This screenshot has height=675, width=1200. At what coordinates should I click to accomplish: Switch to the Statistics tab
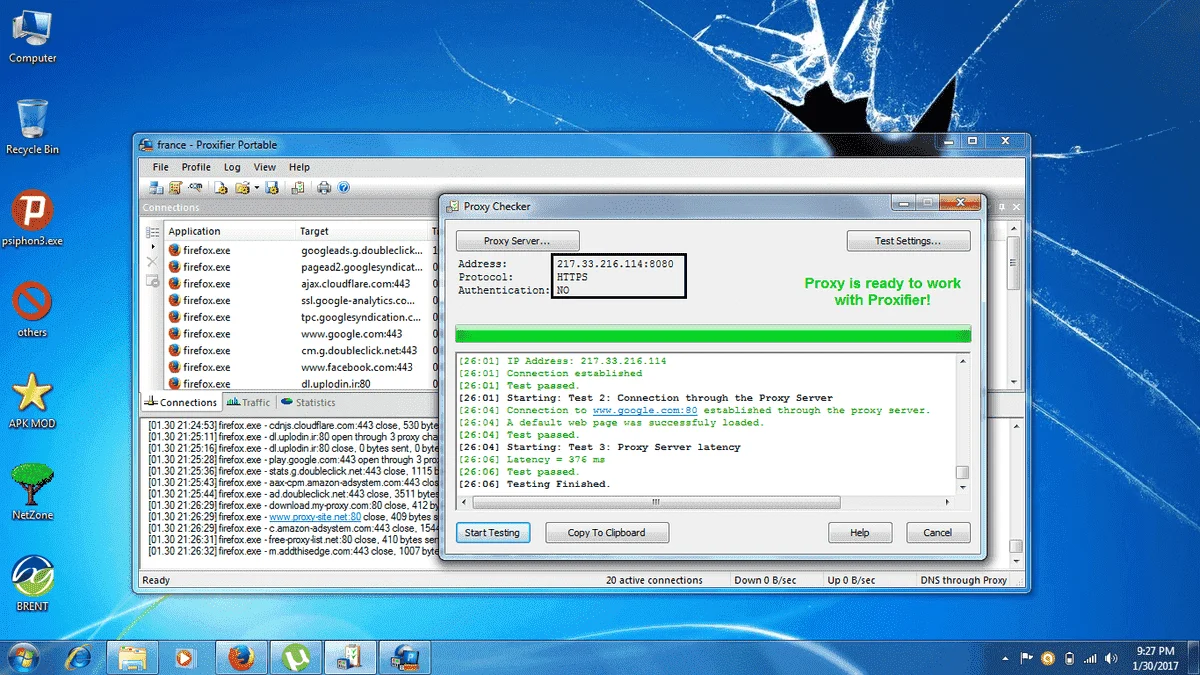[309, 402]
